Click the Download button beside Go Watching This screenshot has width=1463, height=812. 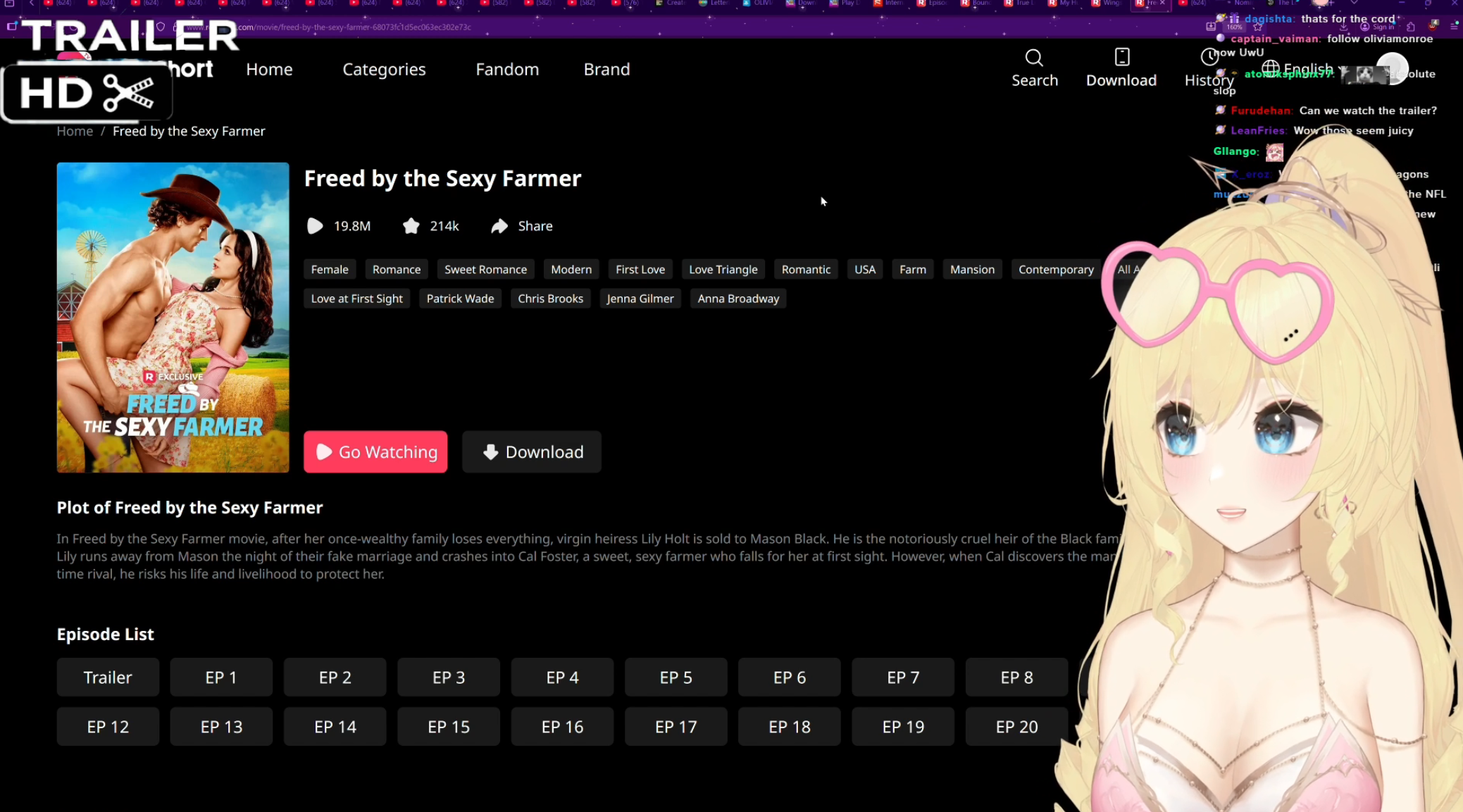531,451
